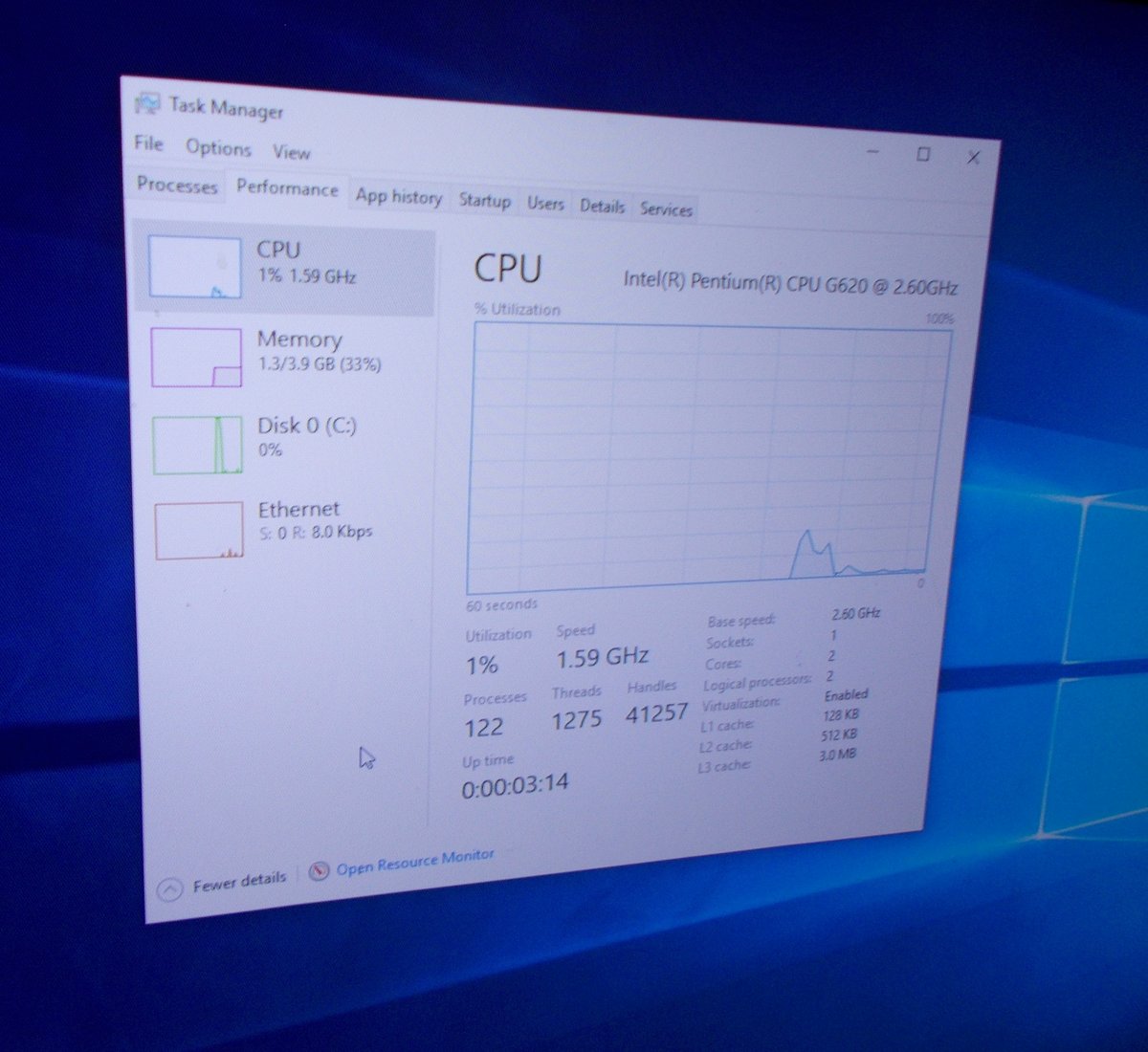Select the Disk 0 (C:) graph thumbnail
Screen dimensions: 1148x1052
coord(197,444)
